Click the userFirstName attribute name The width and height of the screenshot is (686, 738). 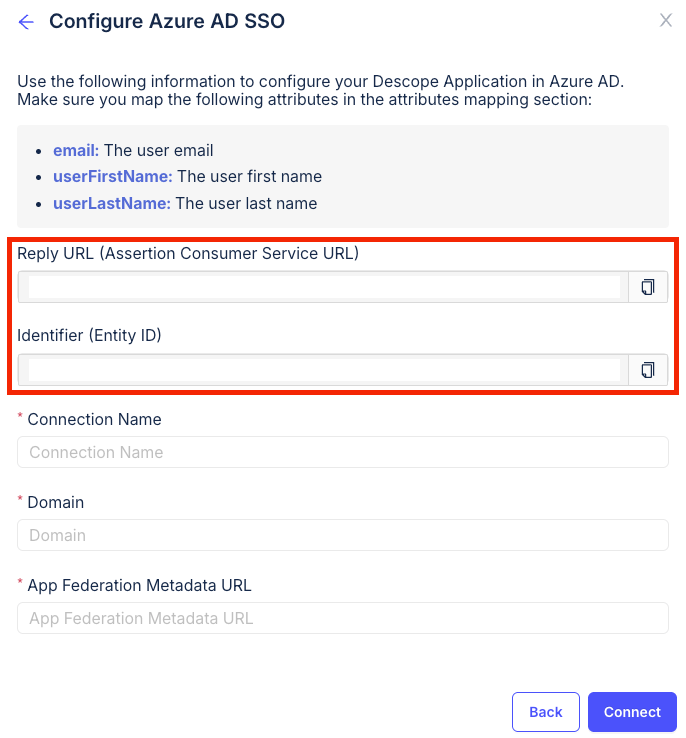click(x=112, y=177)
